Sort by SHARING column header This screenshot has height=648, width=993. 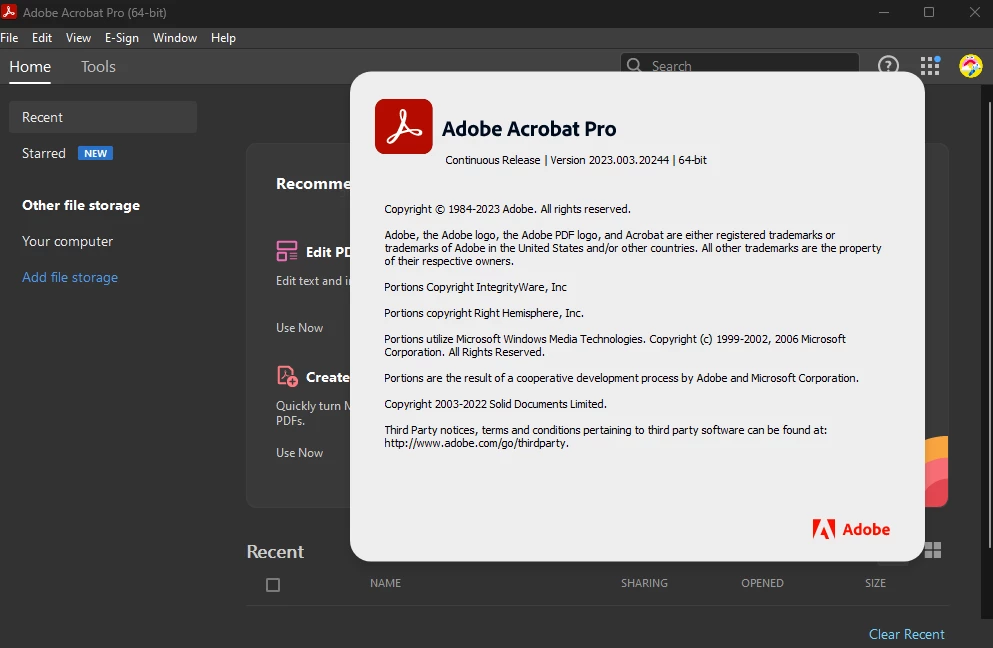(x=644, y=583)
